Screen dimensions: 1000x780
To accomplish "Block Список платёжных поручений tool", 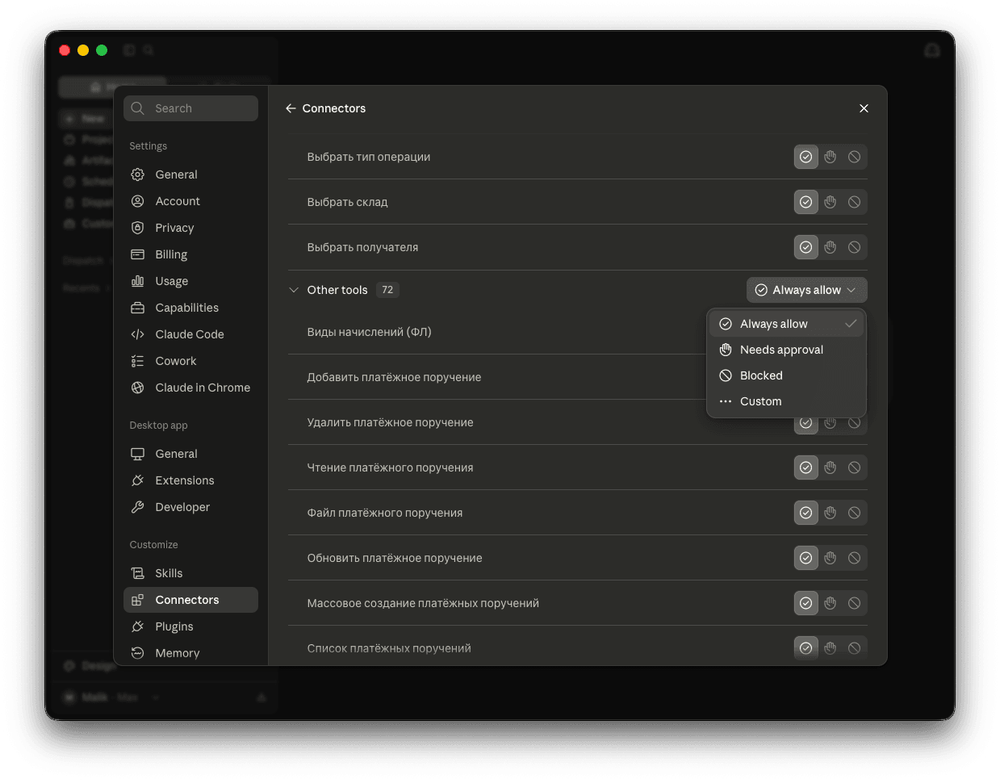I will pos(854,649).
